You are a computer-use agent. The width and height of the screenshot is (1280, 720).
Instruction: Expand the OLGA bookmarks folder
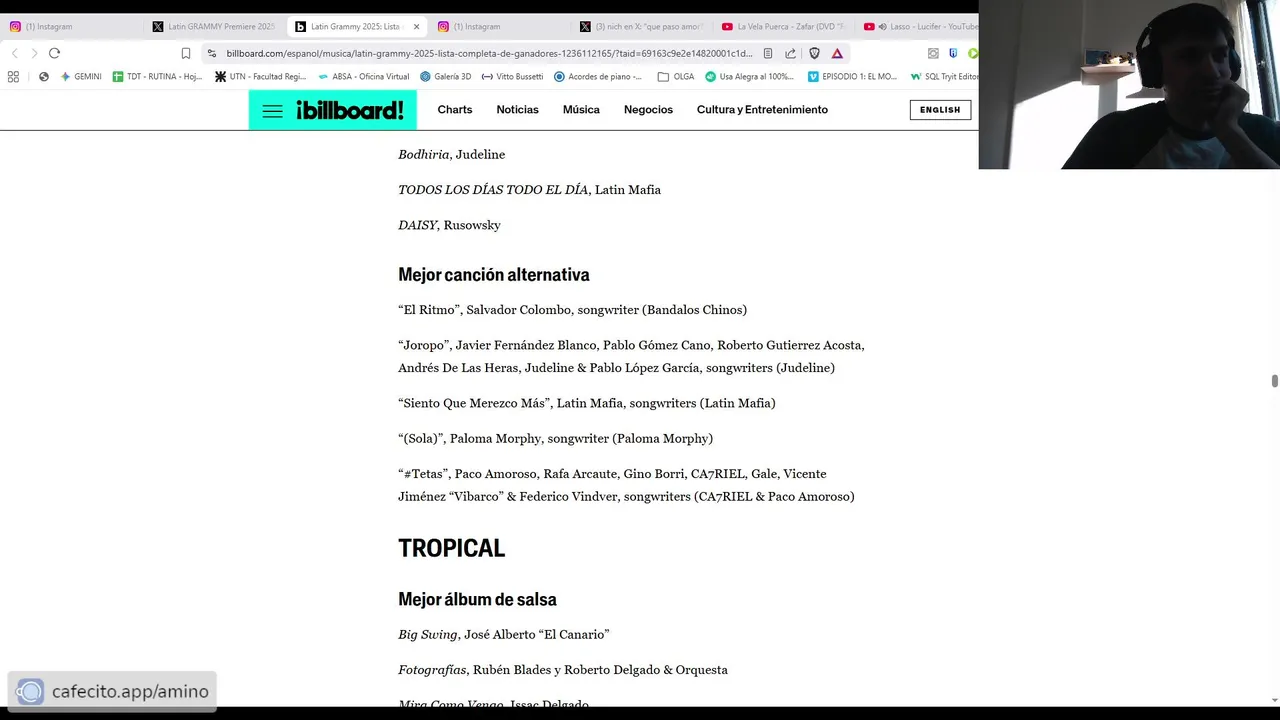676,76
